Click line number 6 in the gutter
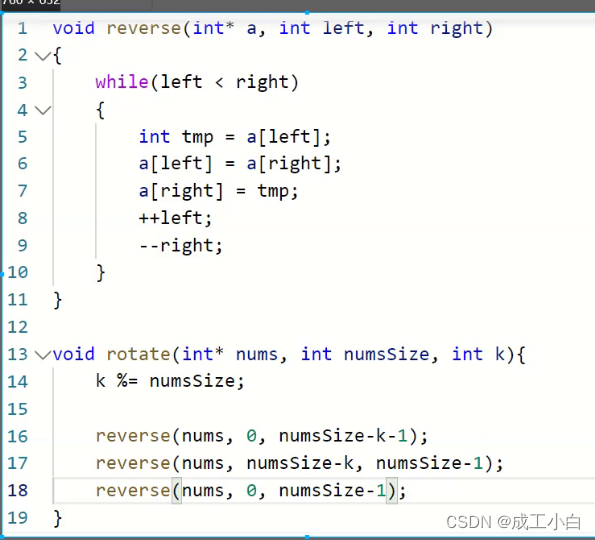This screenshot has width=595, height=540. pyautogui.click(x=22, y=164)
